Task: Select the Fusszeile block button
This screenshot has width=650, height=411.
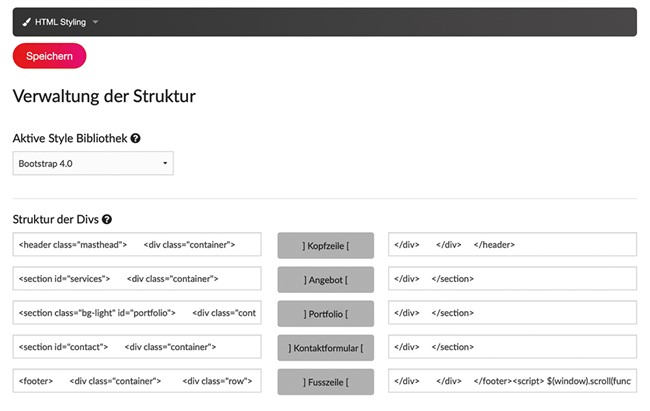Action: click(325, 382)
